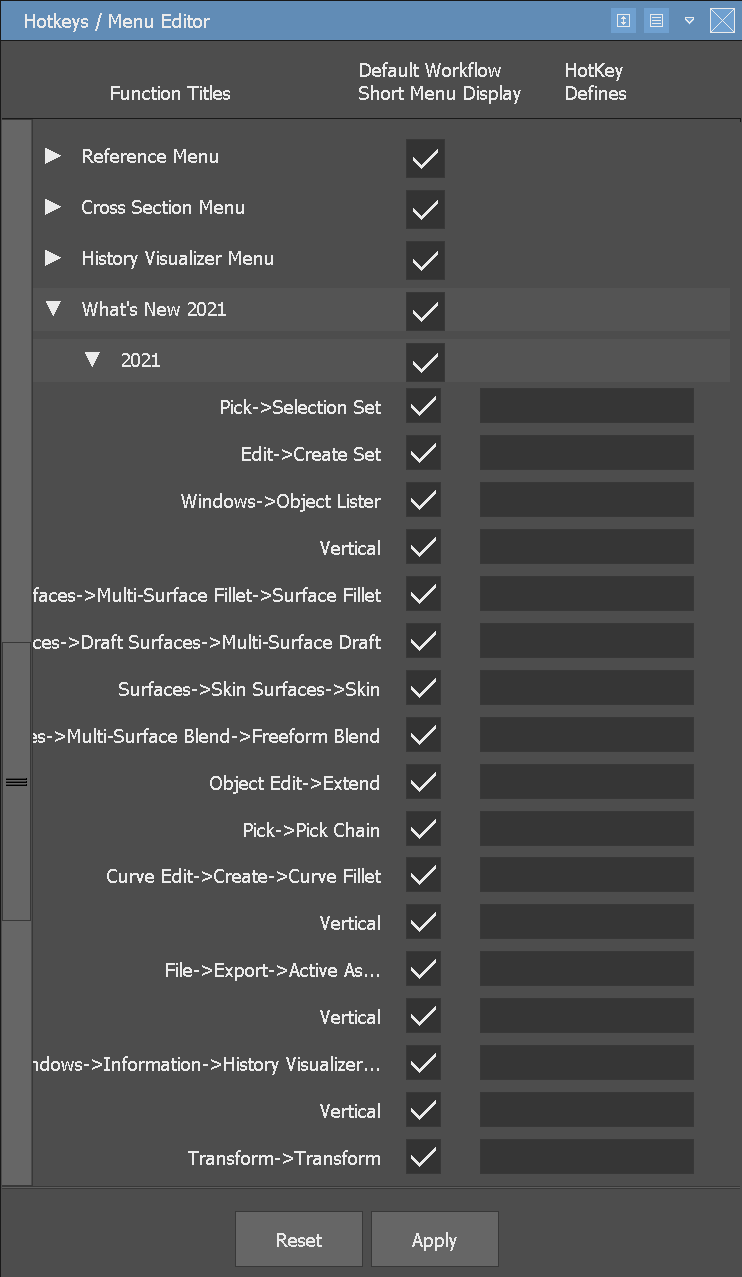Collapse the 2021 subsection
The width and height of the screenshot is (742, 1277).
(x=93, y=359)
